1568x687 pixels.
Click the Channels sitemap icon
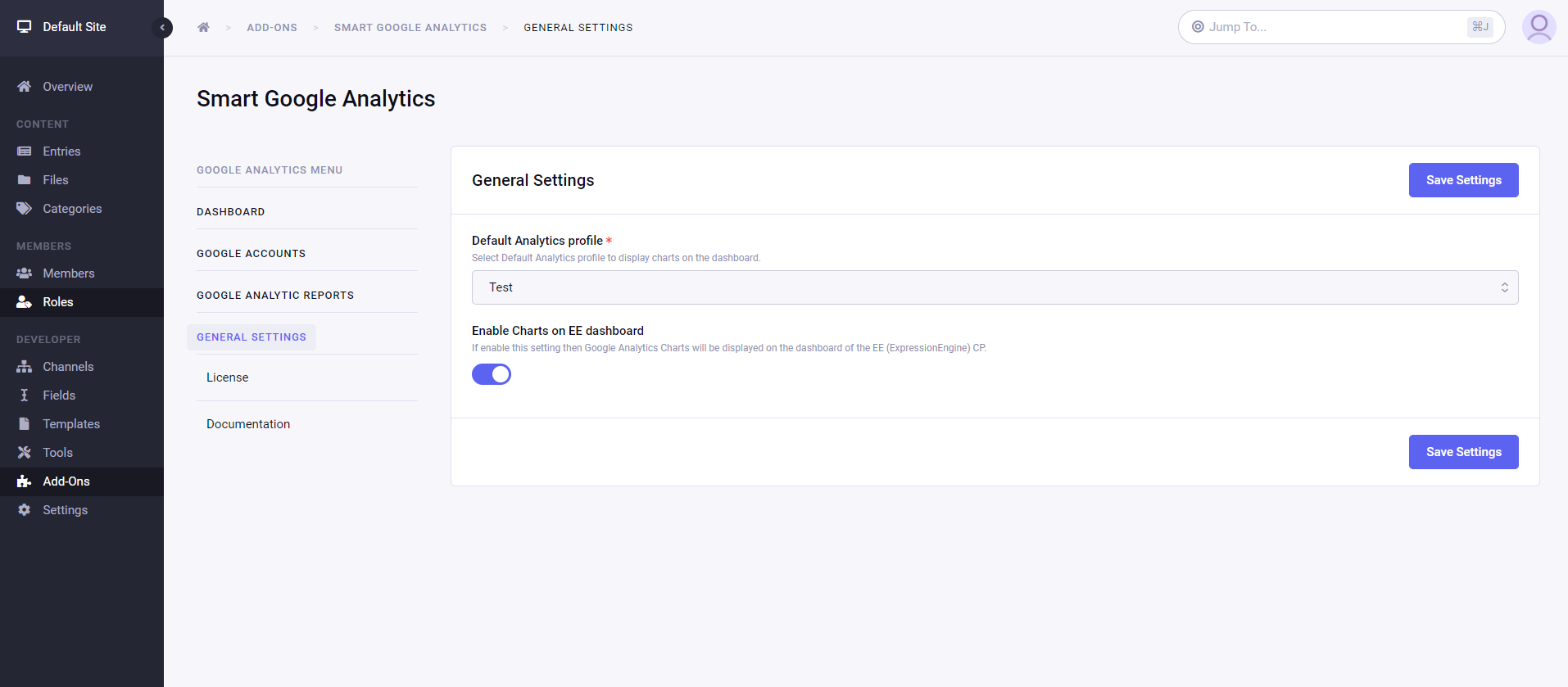(24, 367)
